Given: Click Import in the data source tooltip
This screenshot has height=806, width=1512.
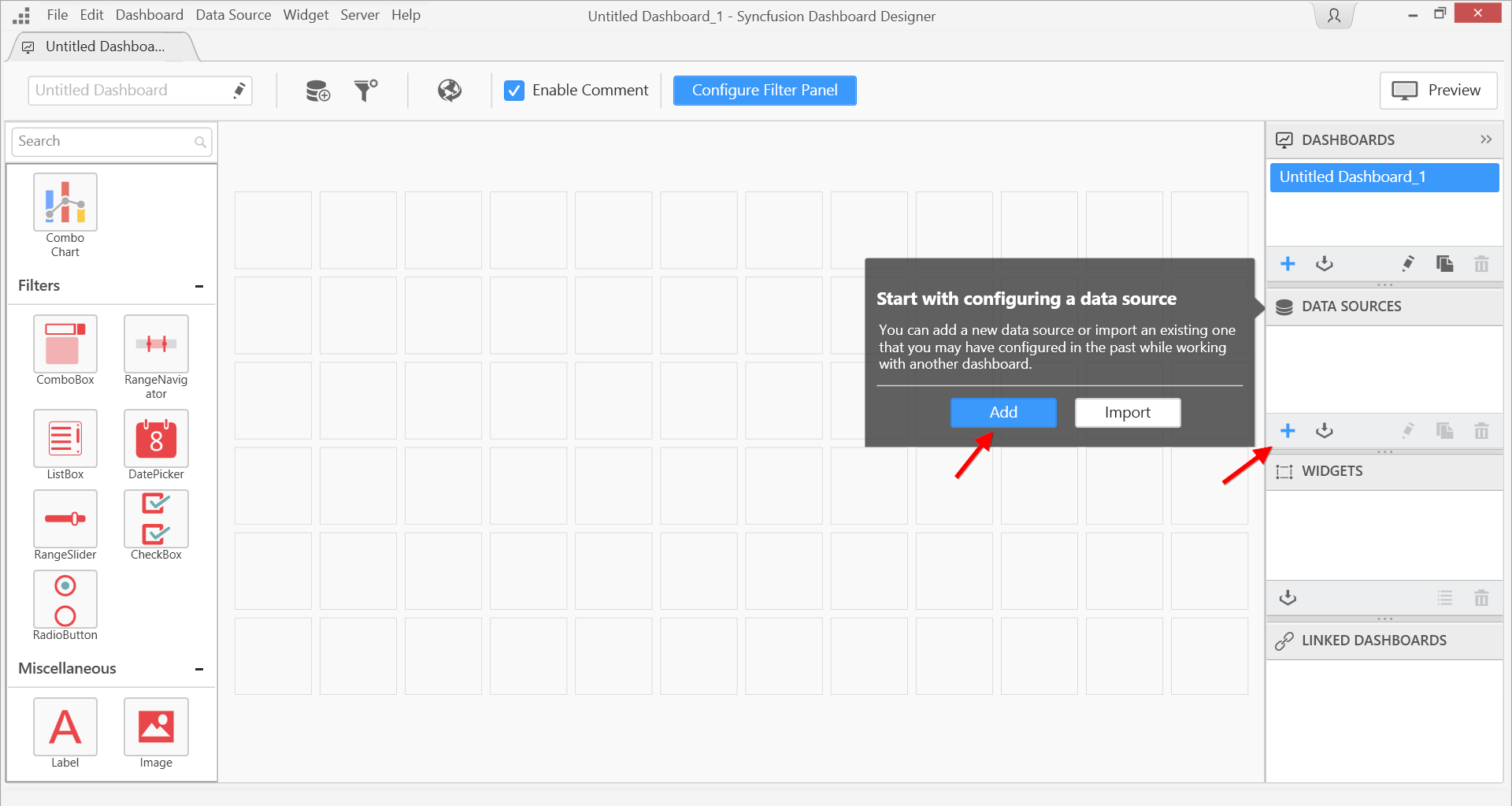Looking at the screenshot, I should tap(1128, 413).
